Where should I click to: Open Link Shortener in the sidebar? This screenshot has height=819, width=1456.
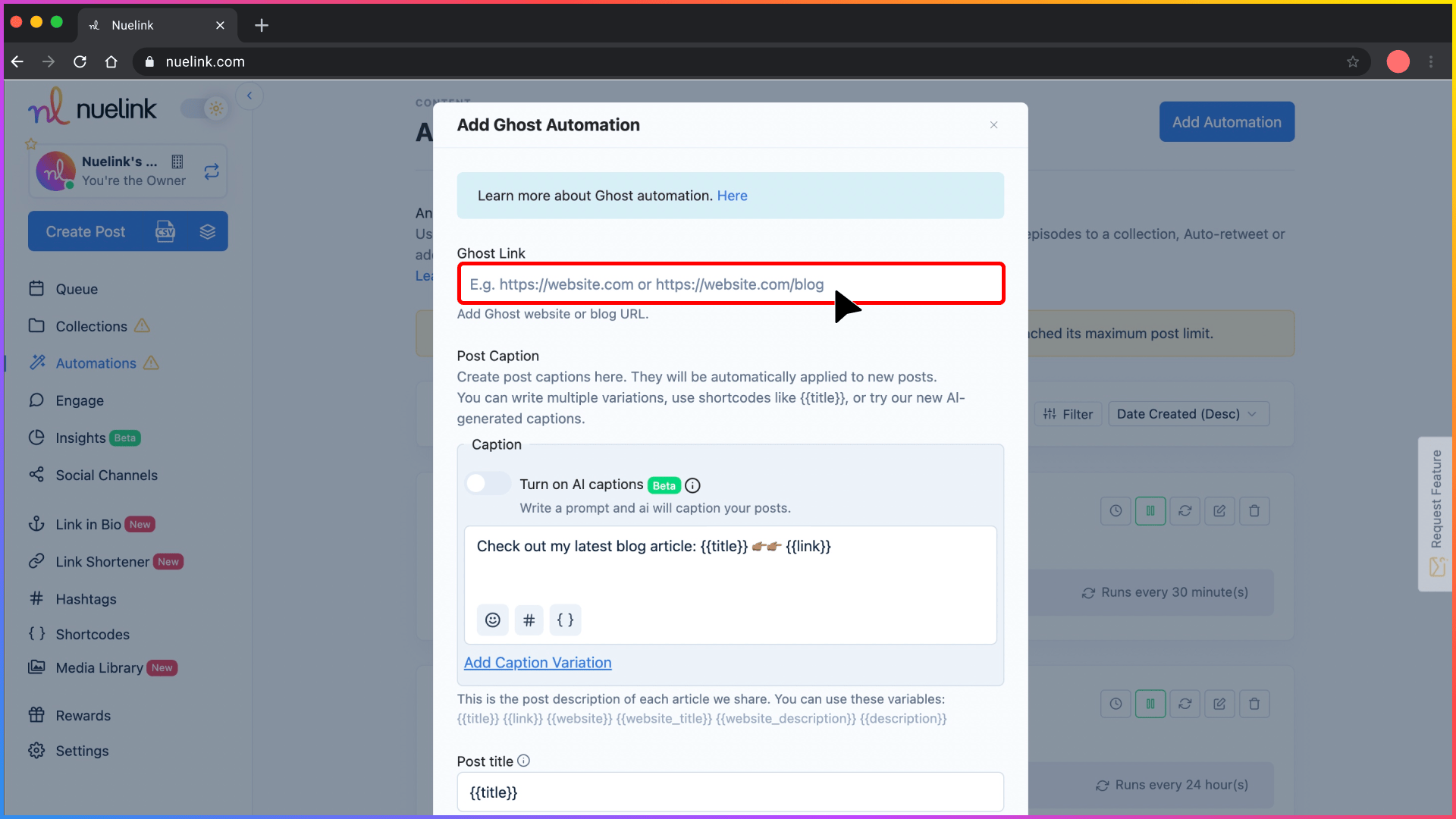(105, 561)
